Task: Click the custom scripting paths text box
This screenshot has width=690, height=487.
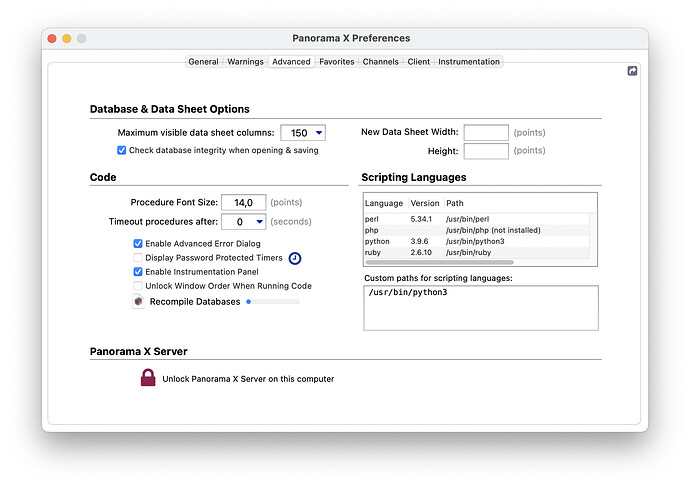Action: click(x=480, y=307)
